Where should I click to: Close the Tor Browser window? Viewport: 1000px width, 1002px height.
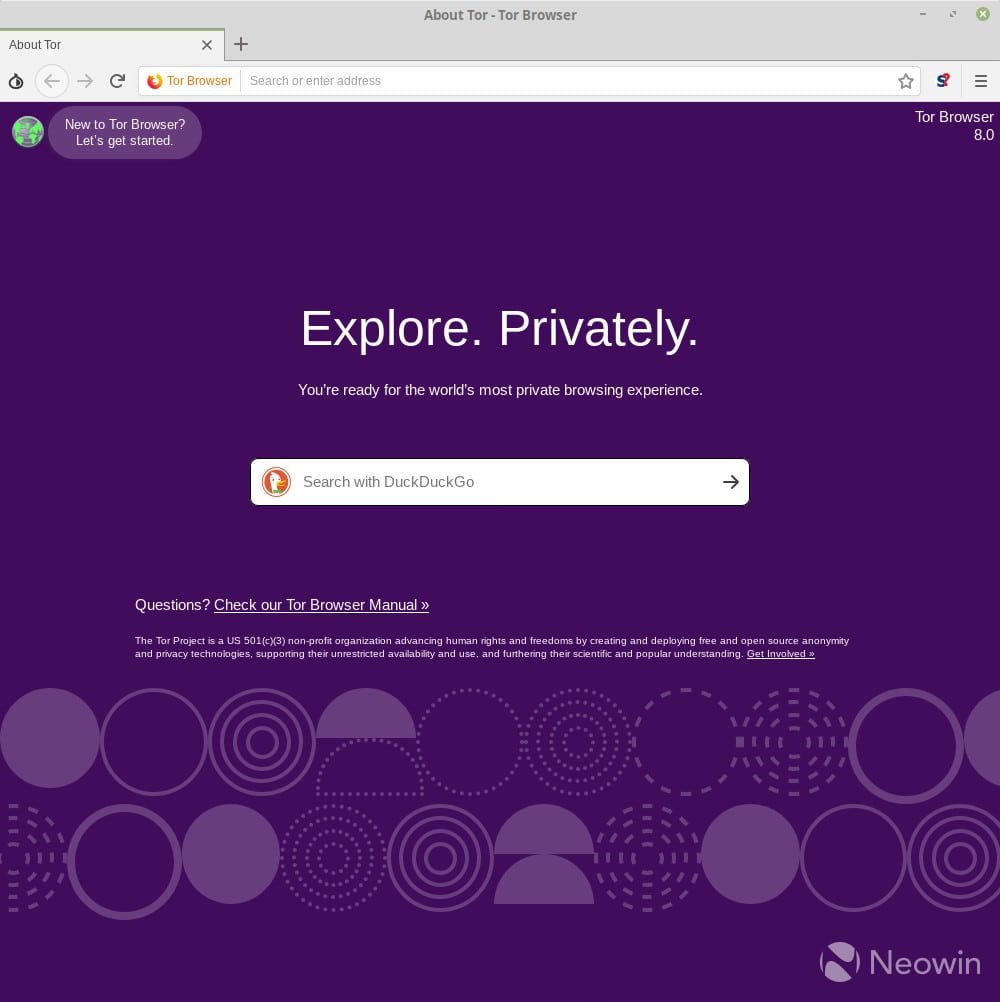click(x=983, y=13)
